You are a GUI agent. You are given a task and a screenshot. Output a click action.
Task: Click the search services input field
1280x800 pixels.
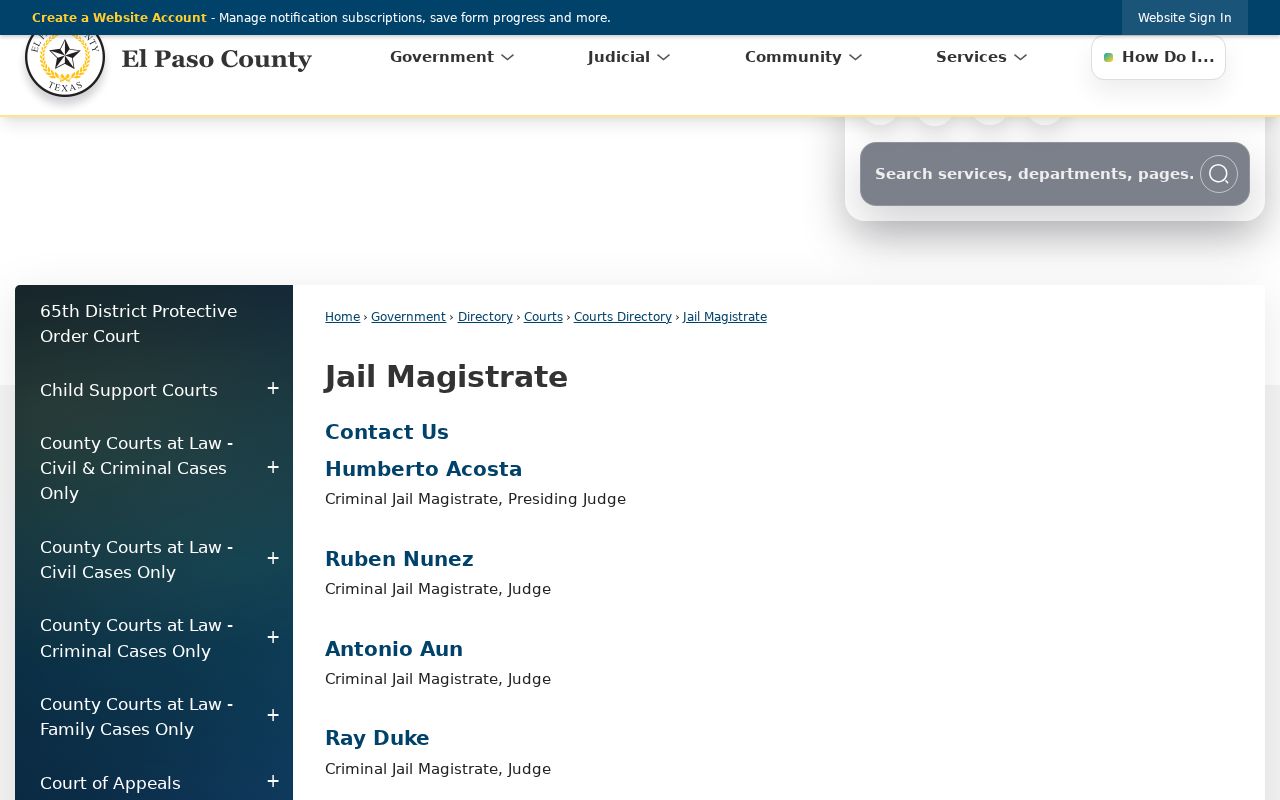click(x=1034, y=174)
